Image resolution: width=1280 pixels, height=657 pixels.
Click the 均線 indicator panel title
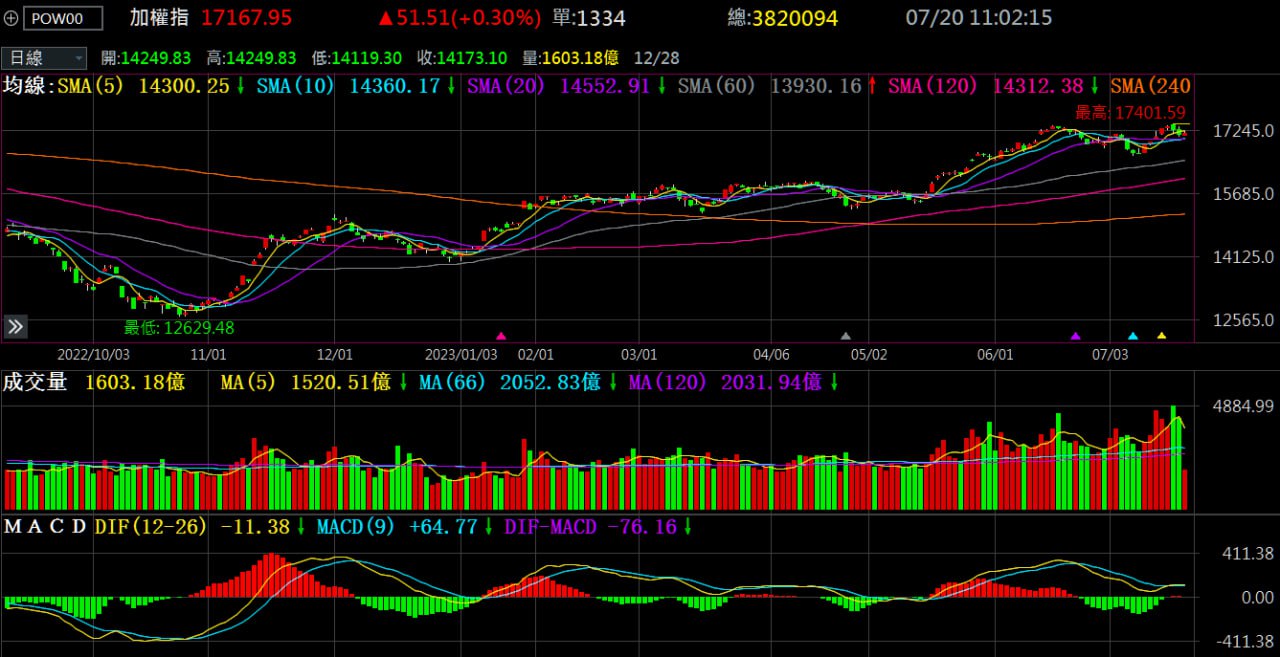coord(26,86)
